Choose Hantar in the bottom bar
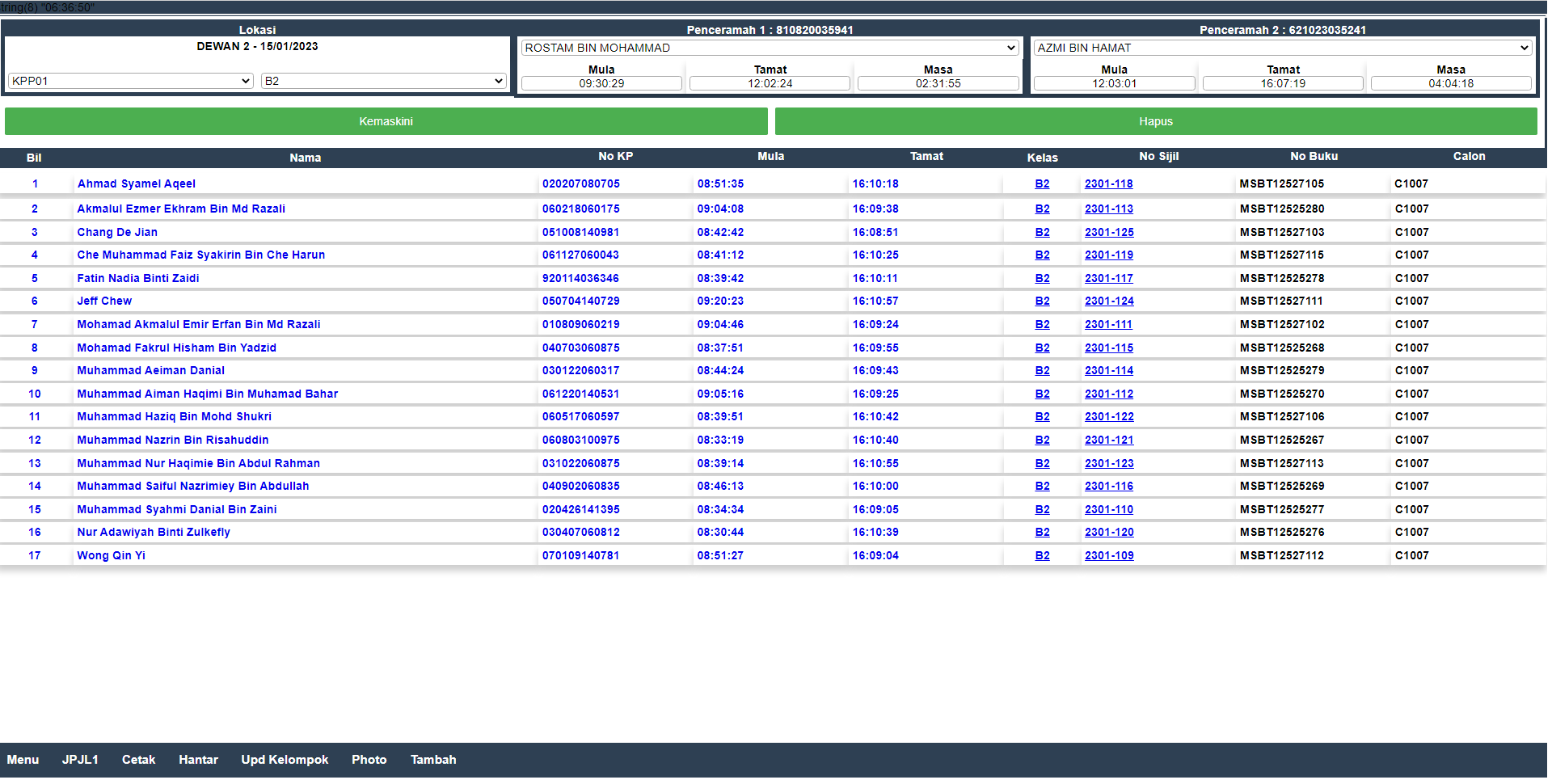This screenshot has width=1552, height=784. pyautogui.click(x=198, y=760)
